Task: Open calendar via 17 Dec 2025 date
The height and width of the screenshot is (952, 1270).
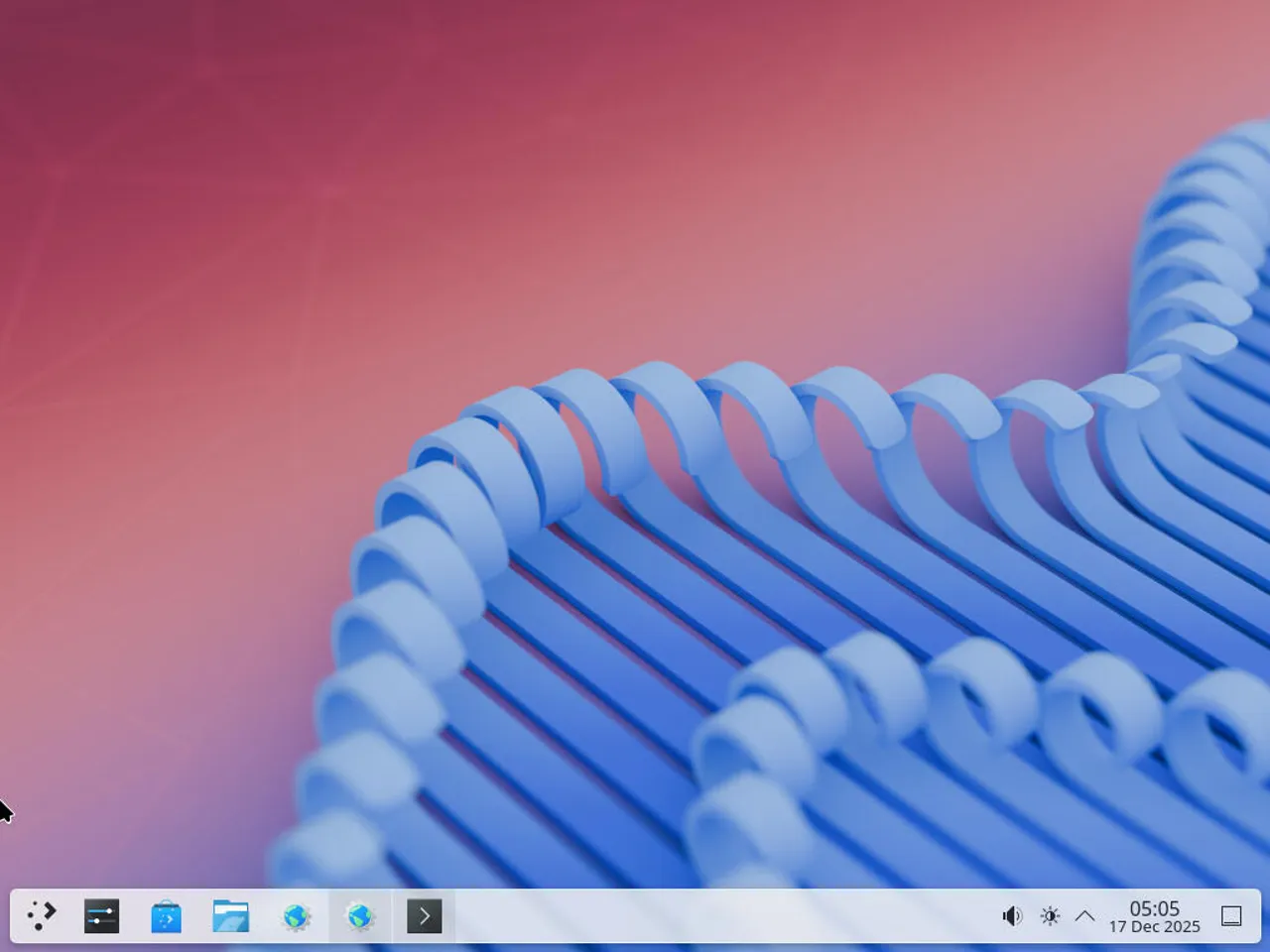Action: pos(1154,927)
